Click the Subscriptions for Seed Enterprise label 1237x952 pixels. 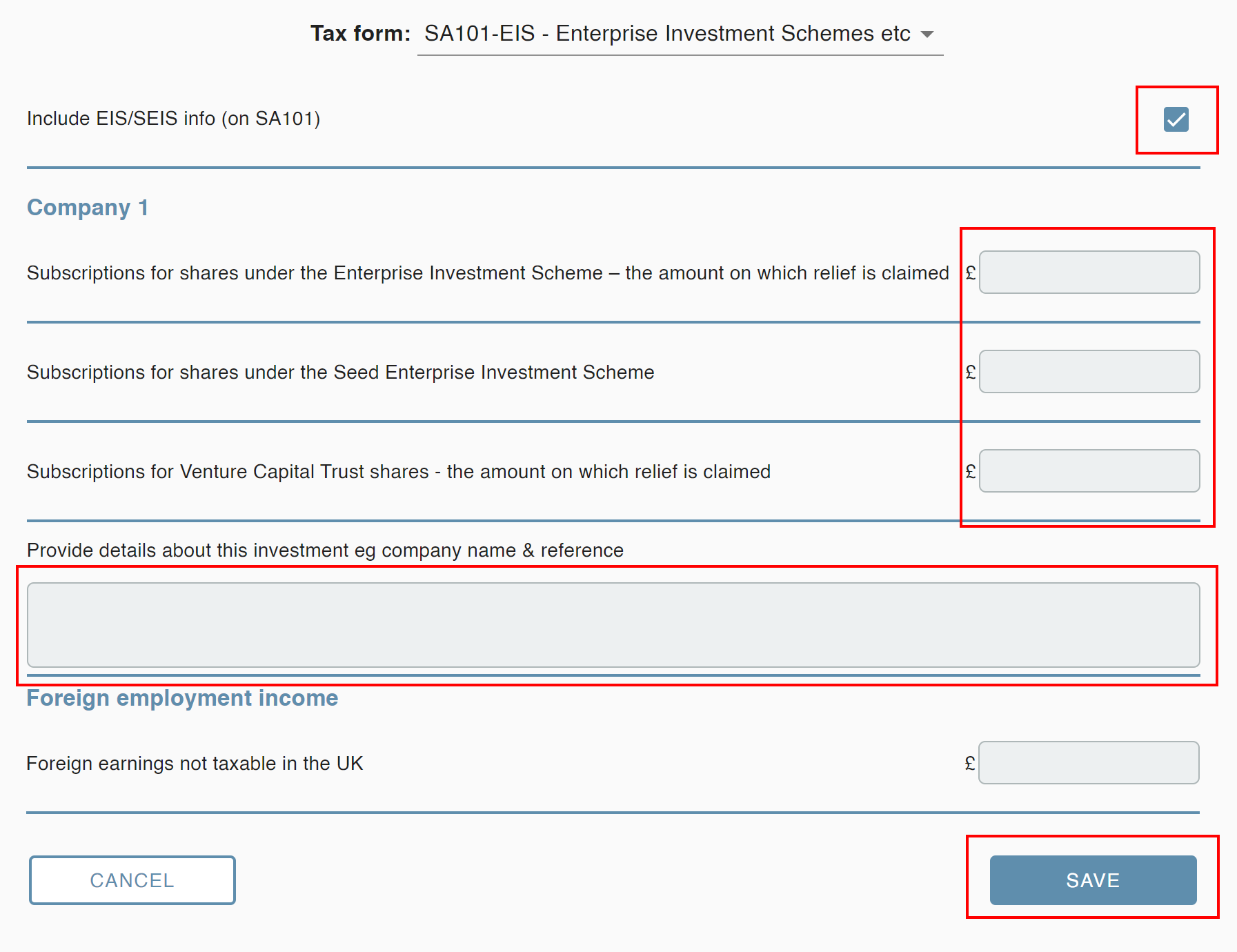[339, 372]
